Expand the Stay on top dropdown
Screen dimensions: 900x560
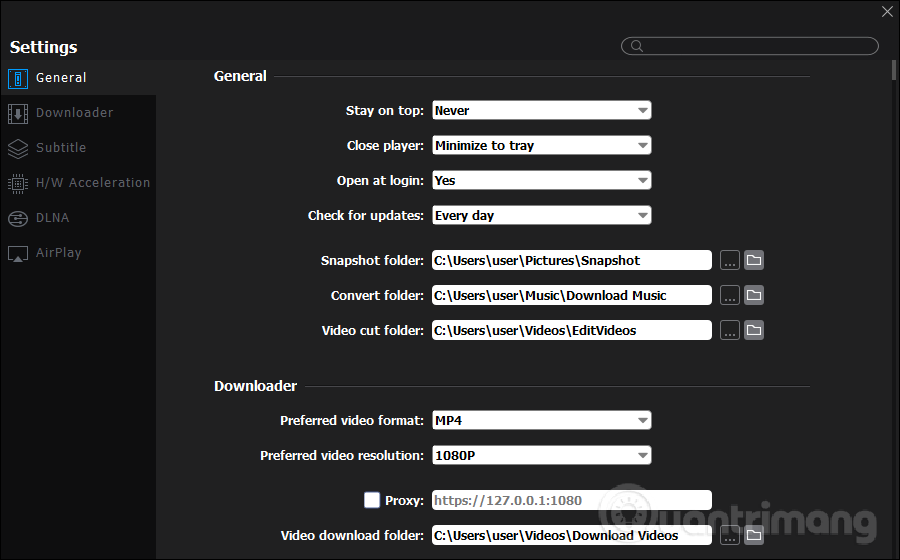(x=541, y=110)
